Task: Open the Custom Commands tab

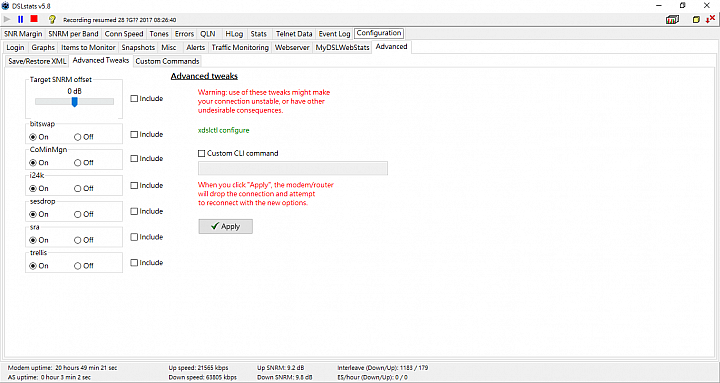Action: [x=167, y=61]
